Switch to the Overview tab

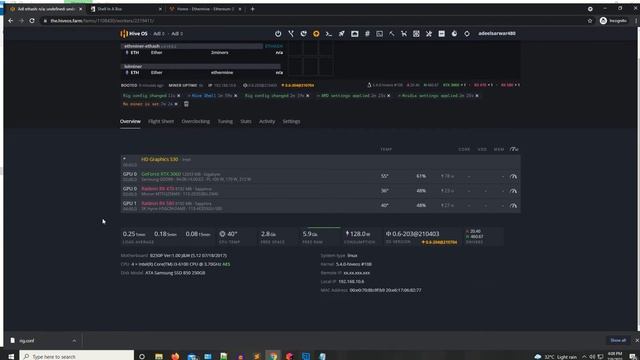click(x=130, y=121)
